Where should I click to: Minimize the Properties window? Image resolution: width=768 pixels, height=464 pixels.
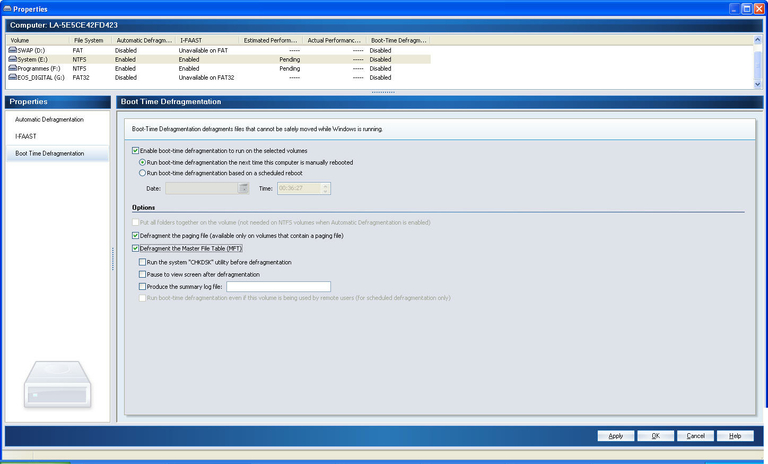[x=734, y=9]
